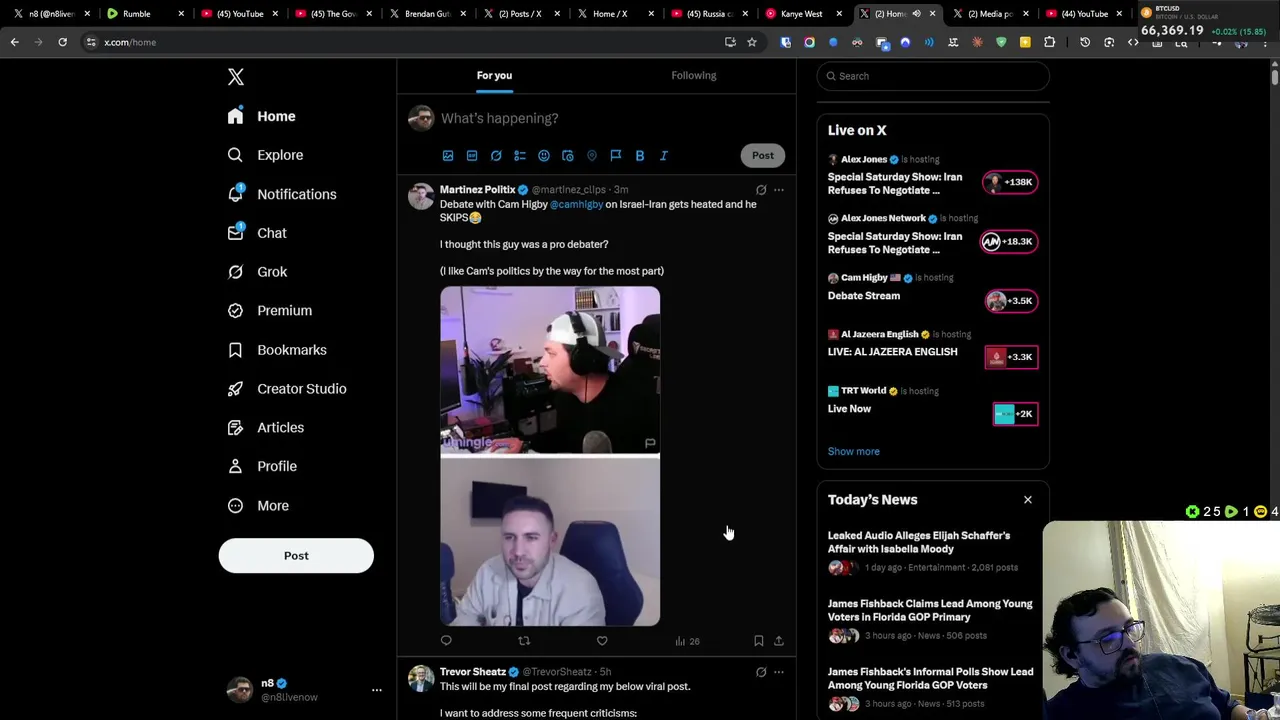This screenshot has width=1280, height=720.
Task: Click the Search field on X
Action: pos(933,76)
